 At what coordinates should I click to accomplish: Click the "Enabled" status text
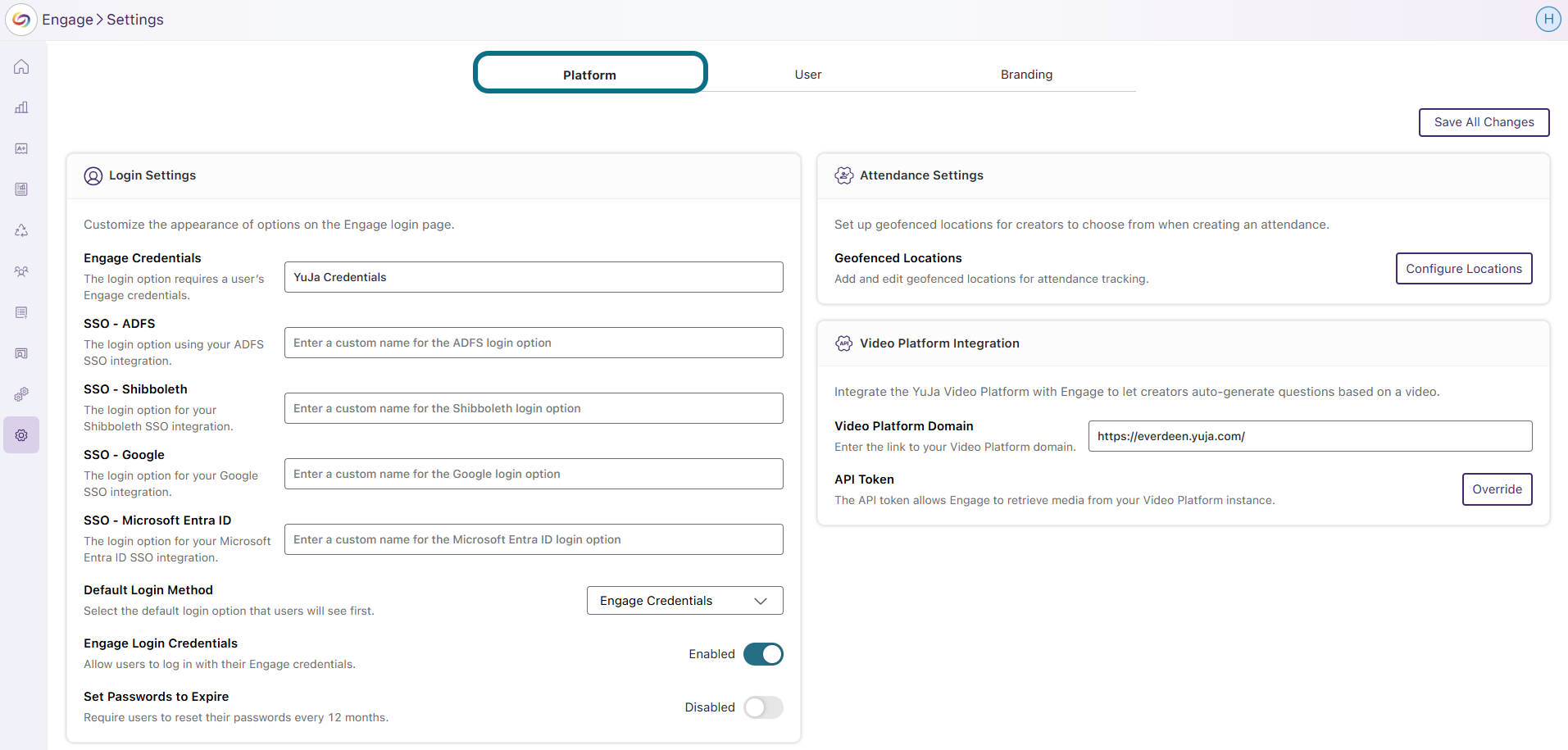coord(711,654)
